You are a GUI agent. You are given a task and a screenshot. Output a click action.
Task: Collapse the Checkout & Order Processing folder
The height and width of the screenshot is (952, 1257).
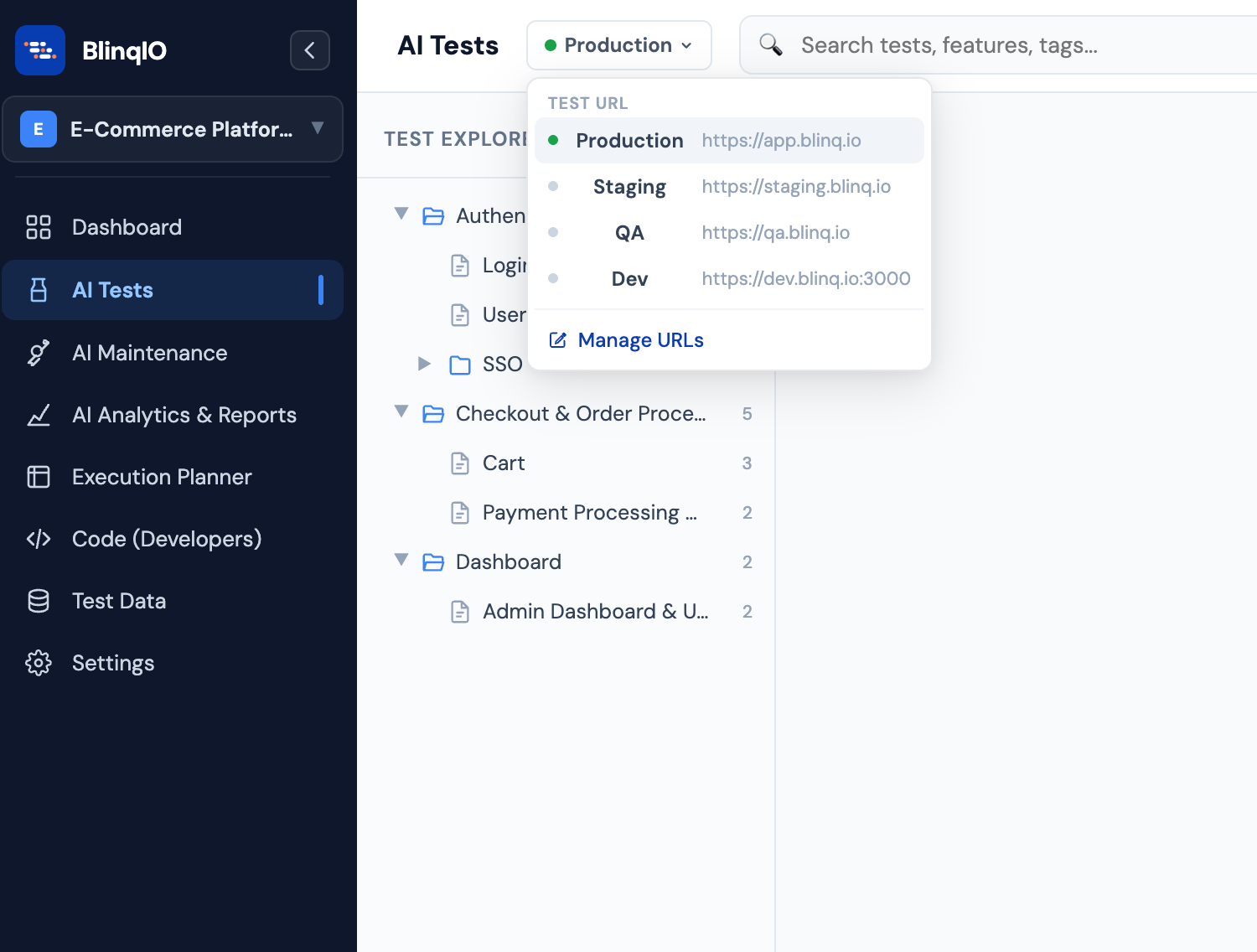tap(401, 412)
